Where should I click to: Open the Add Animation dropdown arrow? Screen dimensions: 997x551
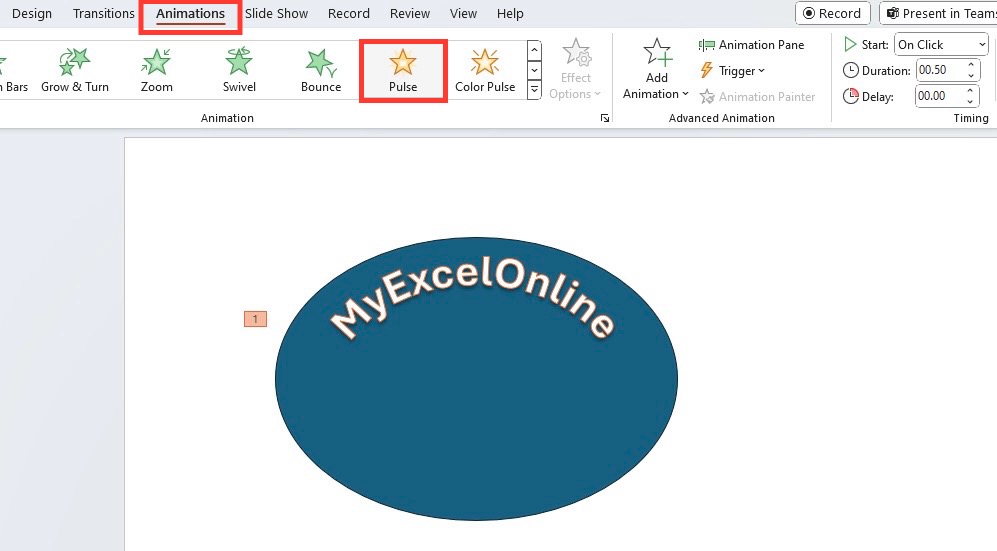click(x=685, y=94)
